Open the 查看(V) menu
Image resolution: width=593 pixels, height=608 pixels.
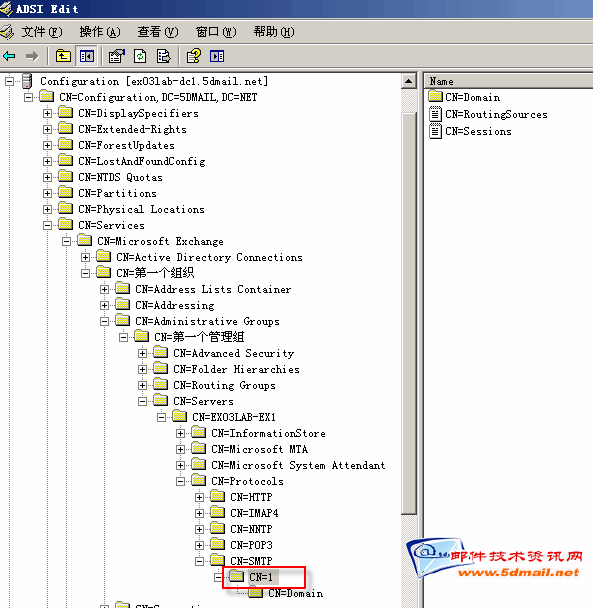(x=158, y=32)
